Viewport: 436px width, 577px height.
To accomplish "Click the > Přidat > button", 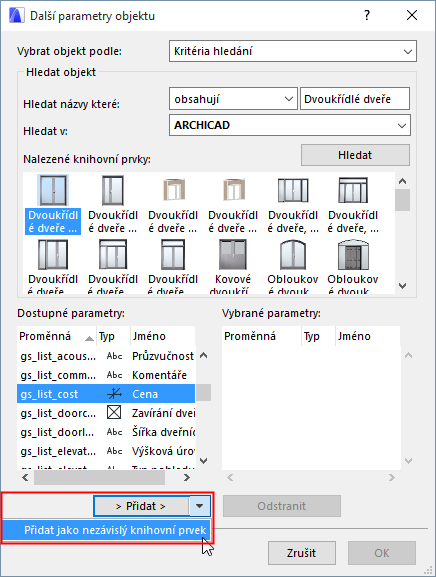I will point(141,506).
